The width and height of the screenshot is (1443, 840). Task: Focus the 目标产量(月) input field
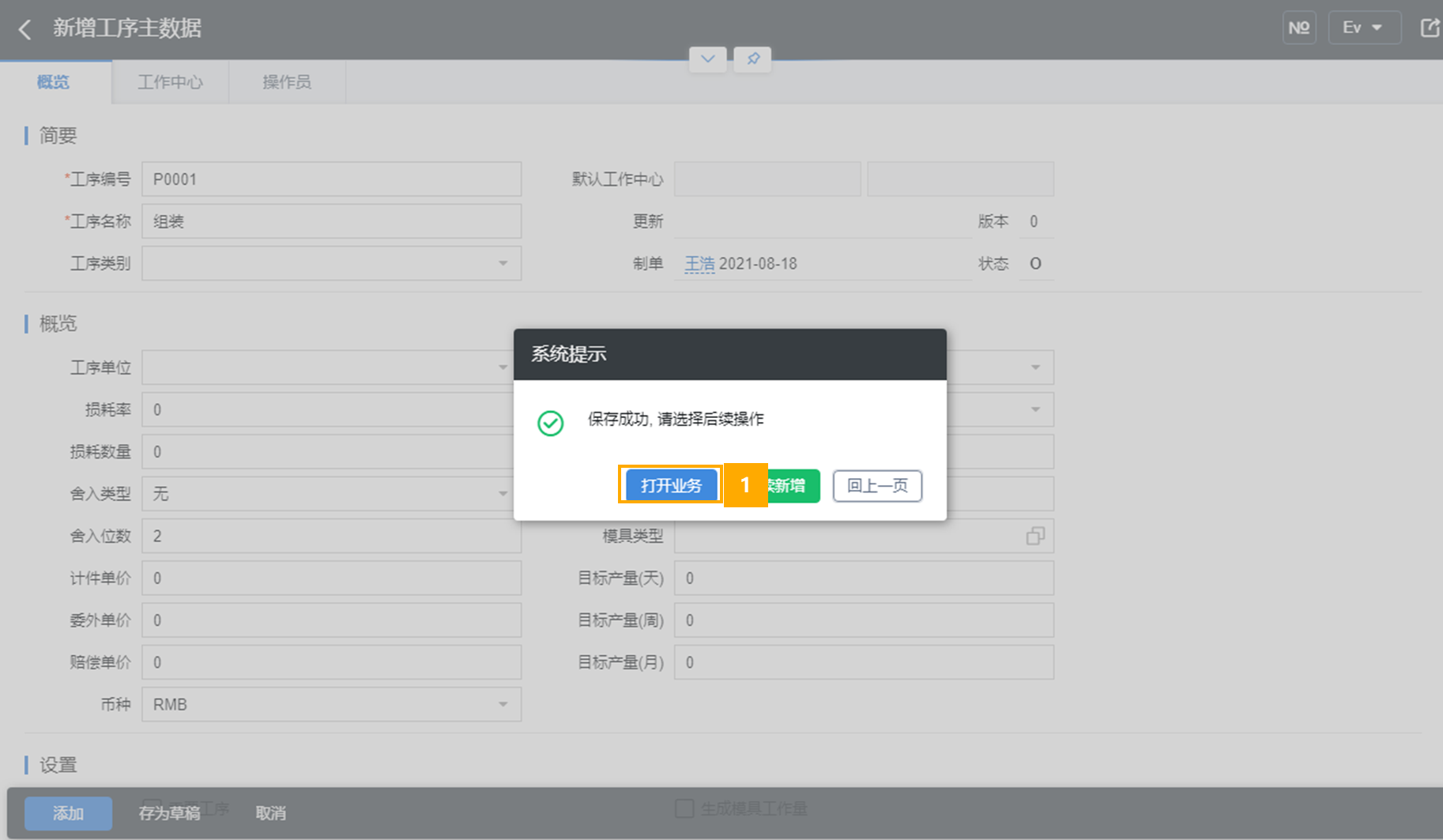[864, 662]
